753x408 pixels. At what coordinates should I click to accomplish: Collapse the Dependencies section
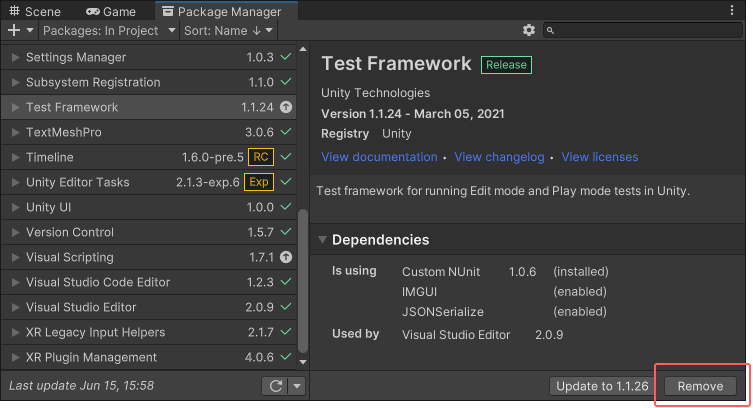(323, 240)
